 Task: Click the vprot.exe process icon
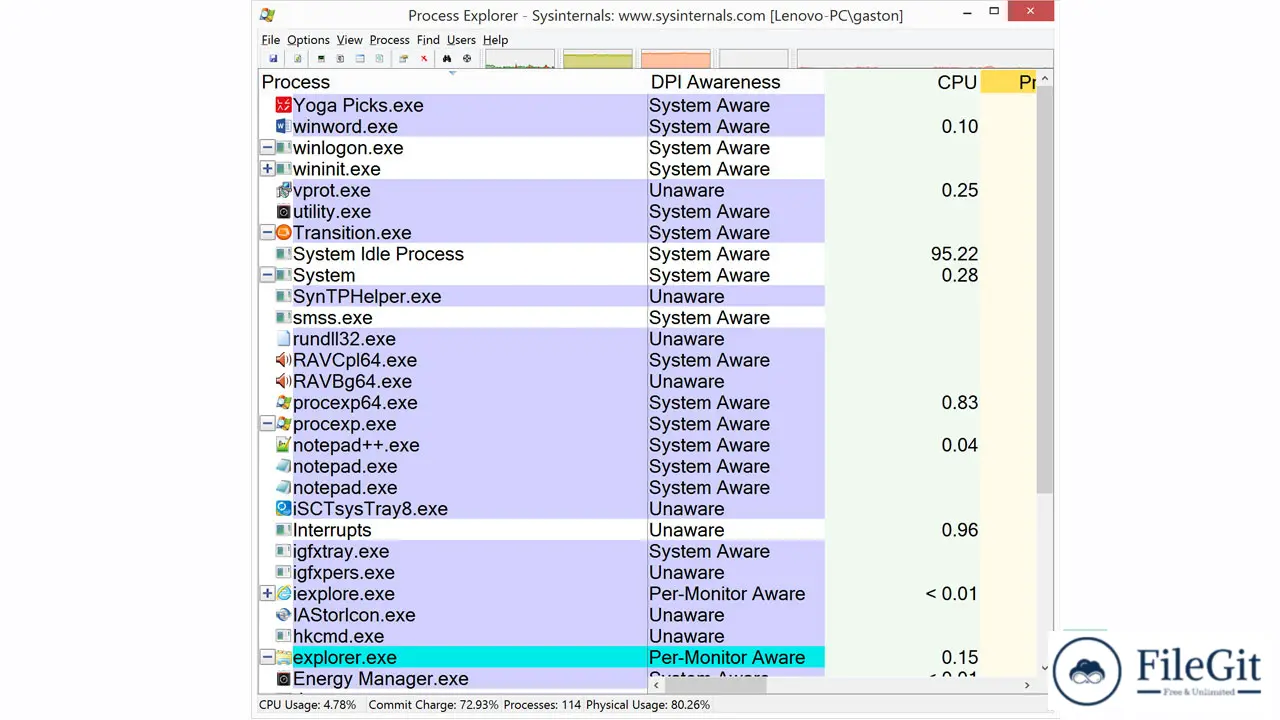click(283, 190)
